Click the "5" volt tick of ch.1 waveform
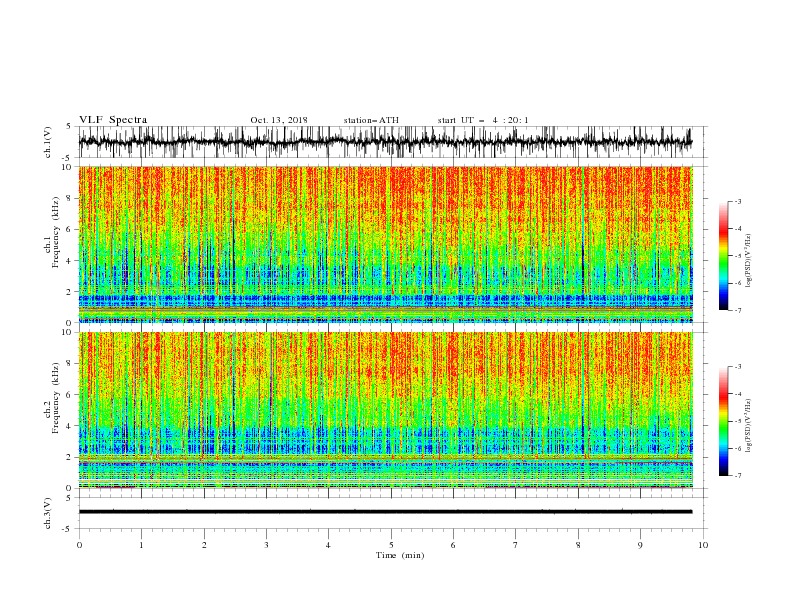The width and height of the screenshot is (792, 612). tap(70, 127)
